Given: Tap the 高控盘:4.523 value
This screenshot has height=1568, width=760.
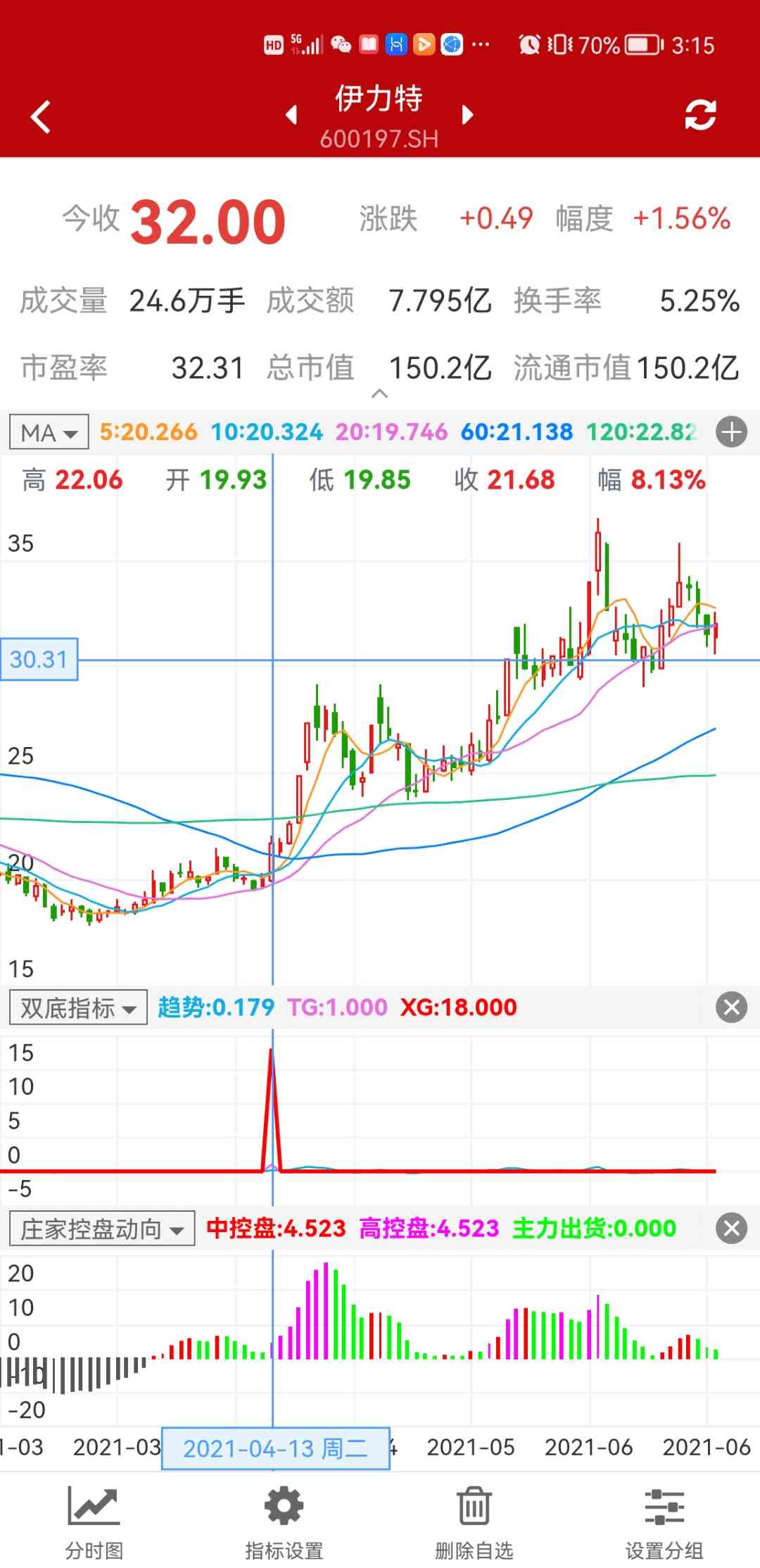Looking at the screenshot, I should tap(429, 1229).
